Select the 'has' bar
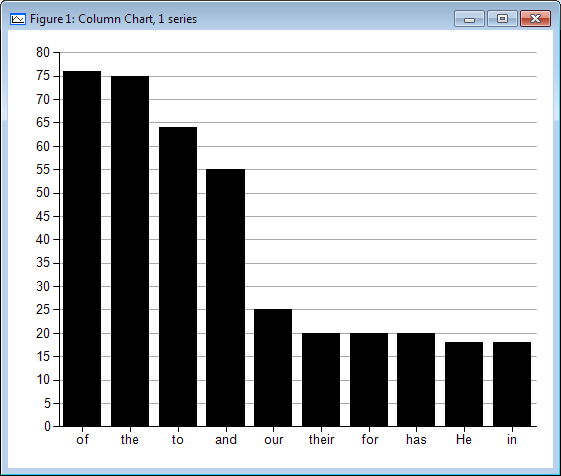561x476 pixels. pyautogui.click(x=416, y=380)
